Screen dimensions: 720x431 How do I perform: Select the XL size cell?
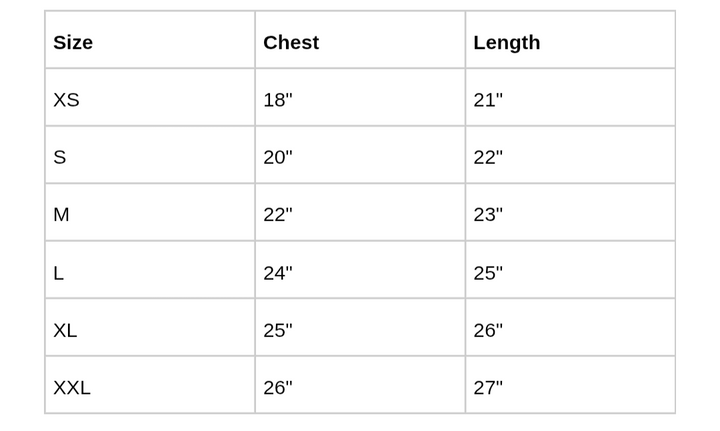click(x=65, y=329)
